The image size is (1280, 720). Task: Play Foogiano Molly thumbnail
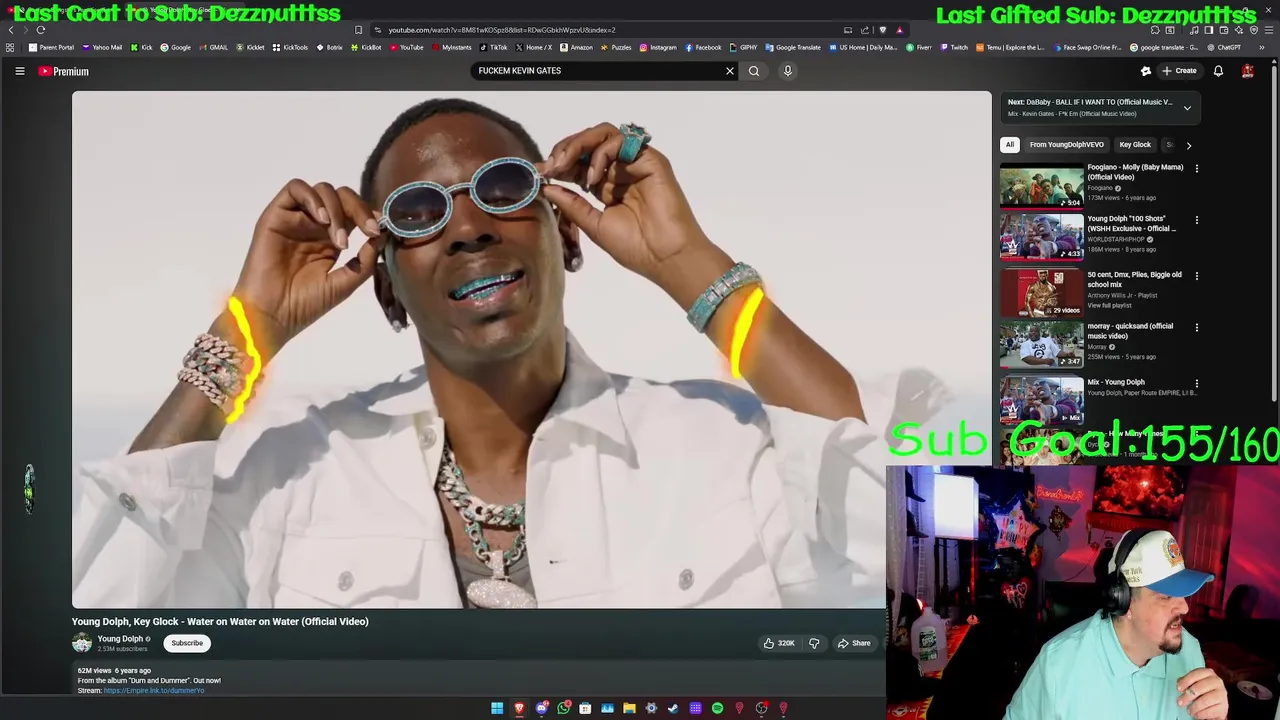(x=1041, y=186)
